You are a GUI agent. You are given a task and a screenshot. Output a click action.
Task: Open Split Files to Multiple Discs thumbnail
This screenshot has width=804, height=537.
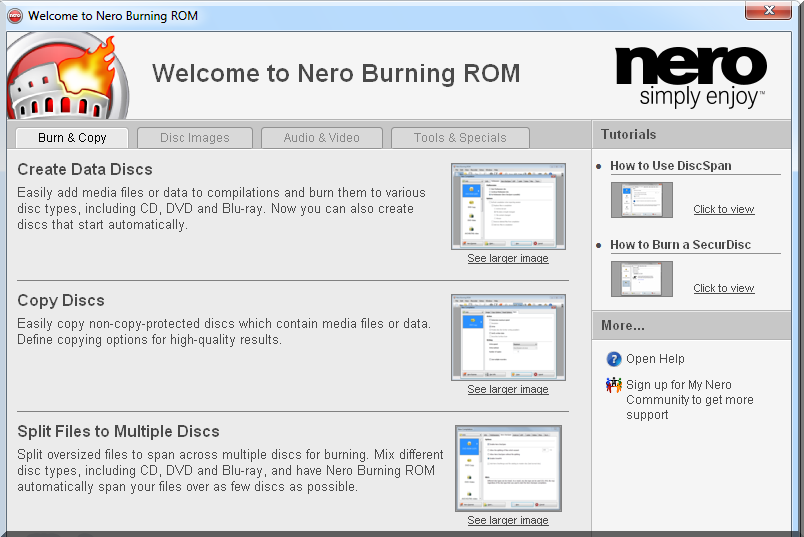tap(508, 468)
